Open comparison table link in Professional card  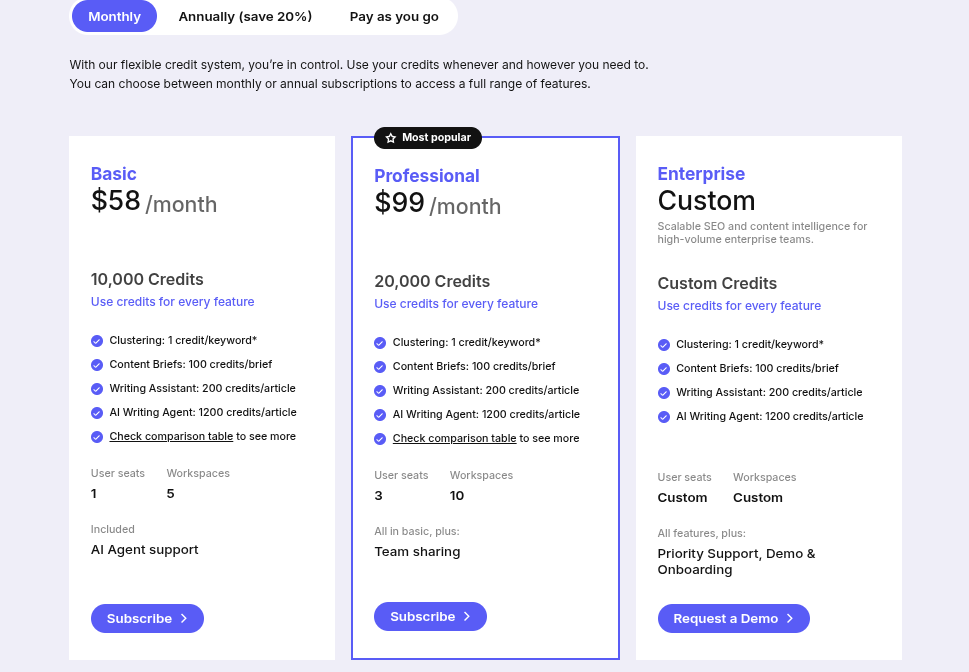[454, 438]
